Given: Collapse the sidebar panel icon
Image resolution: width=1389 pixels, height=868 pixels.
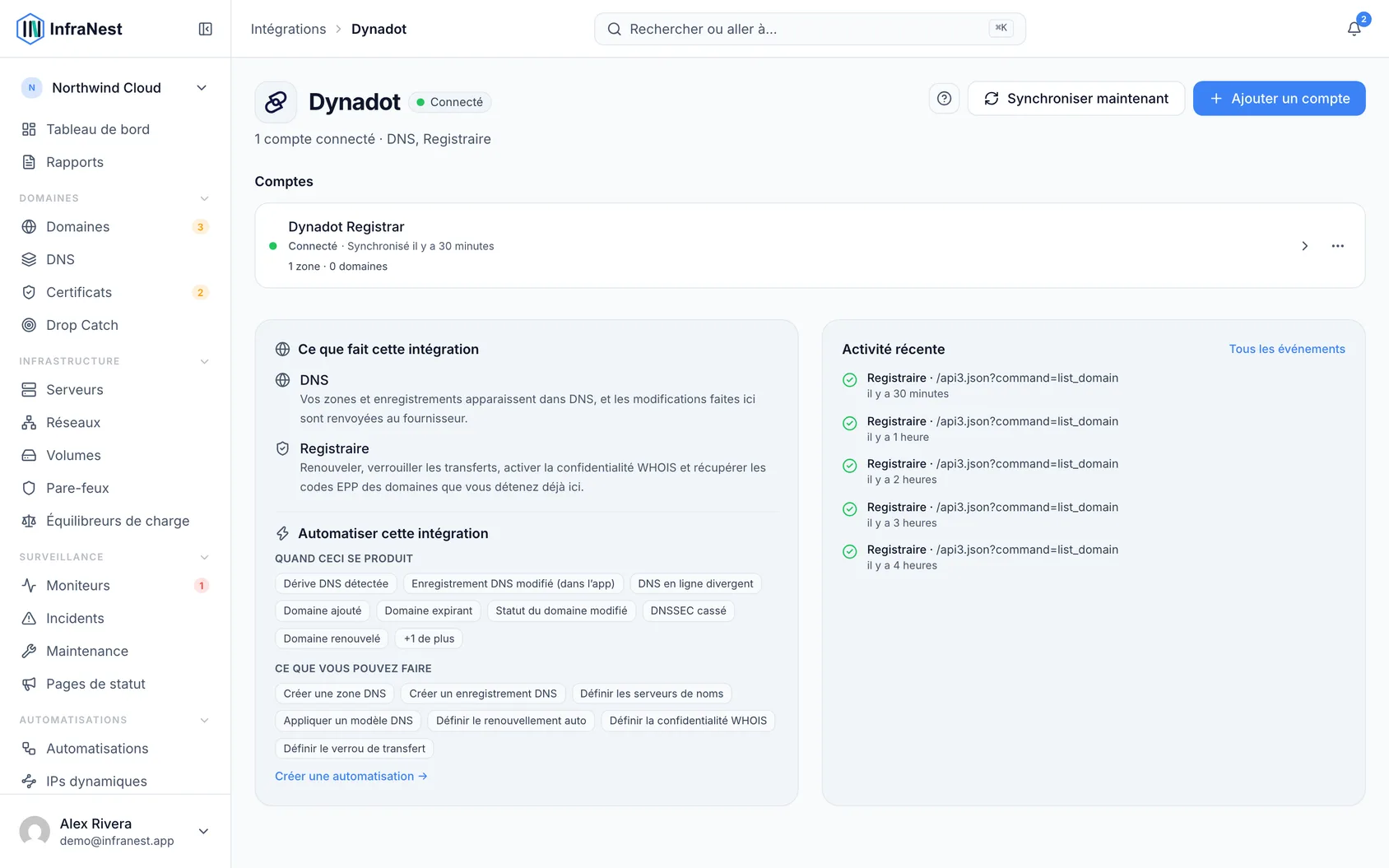Looking at the screenshot, I should click(206, 29).
